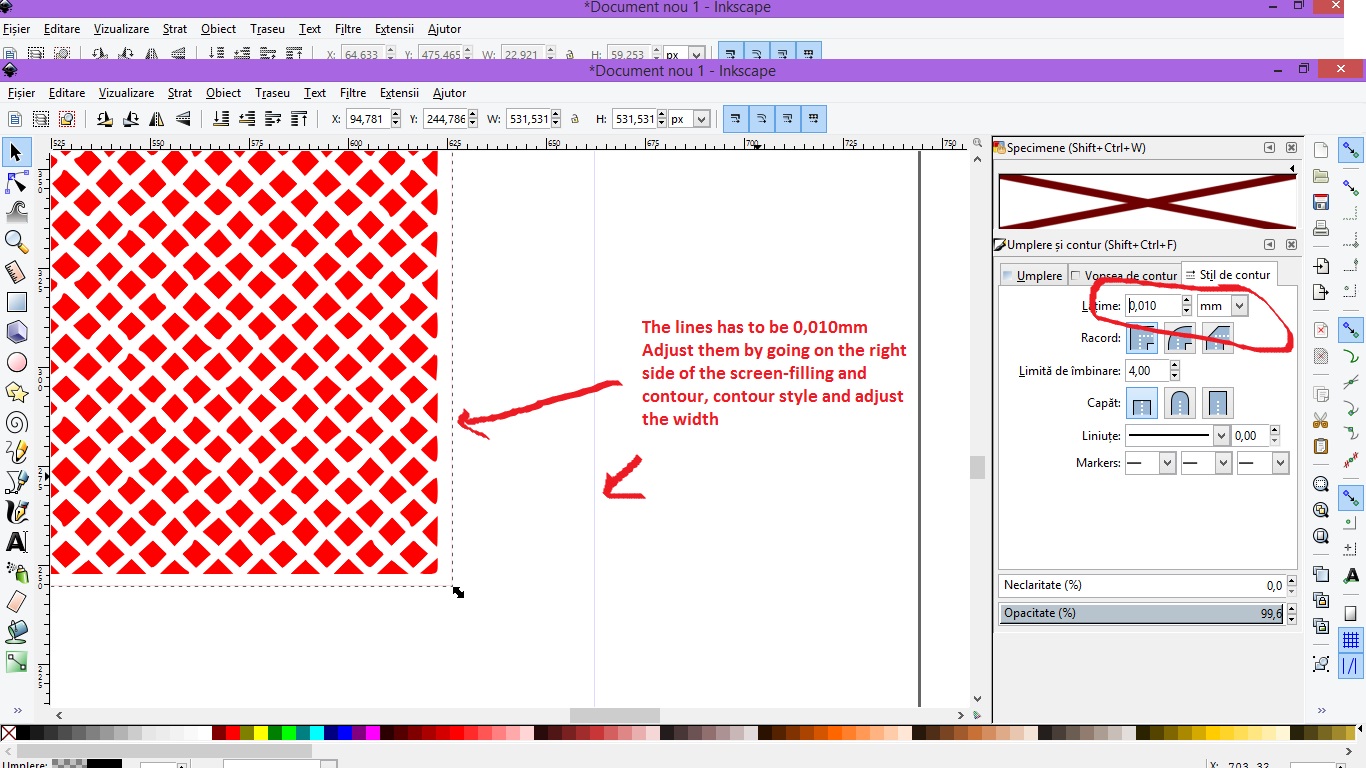Select the 3D Box tool

click(x=16, y=331)
